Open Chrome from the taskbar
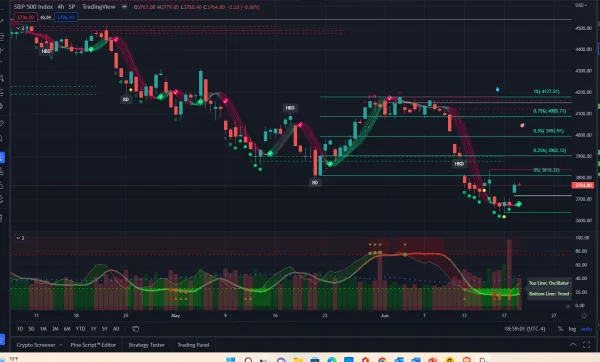 pyautogui.click(x=382, y=360)
